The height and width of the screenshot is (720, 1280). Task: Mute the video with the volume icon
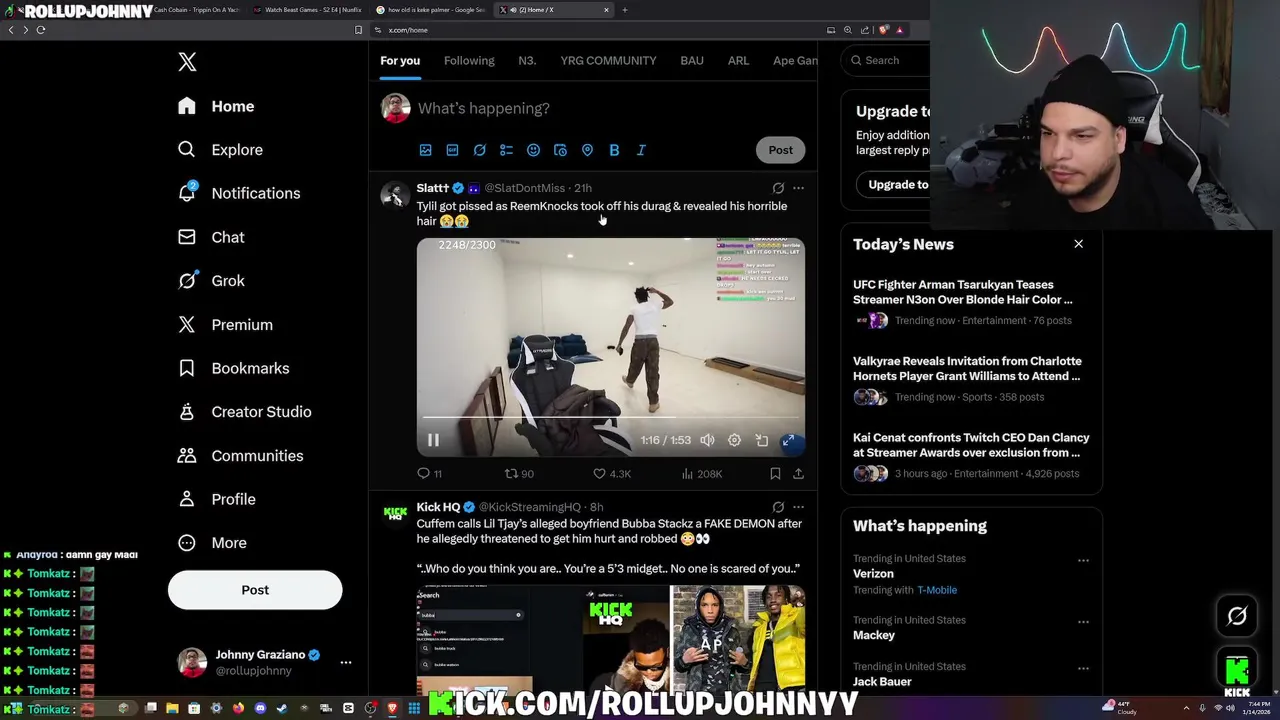point(707,440)
